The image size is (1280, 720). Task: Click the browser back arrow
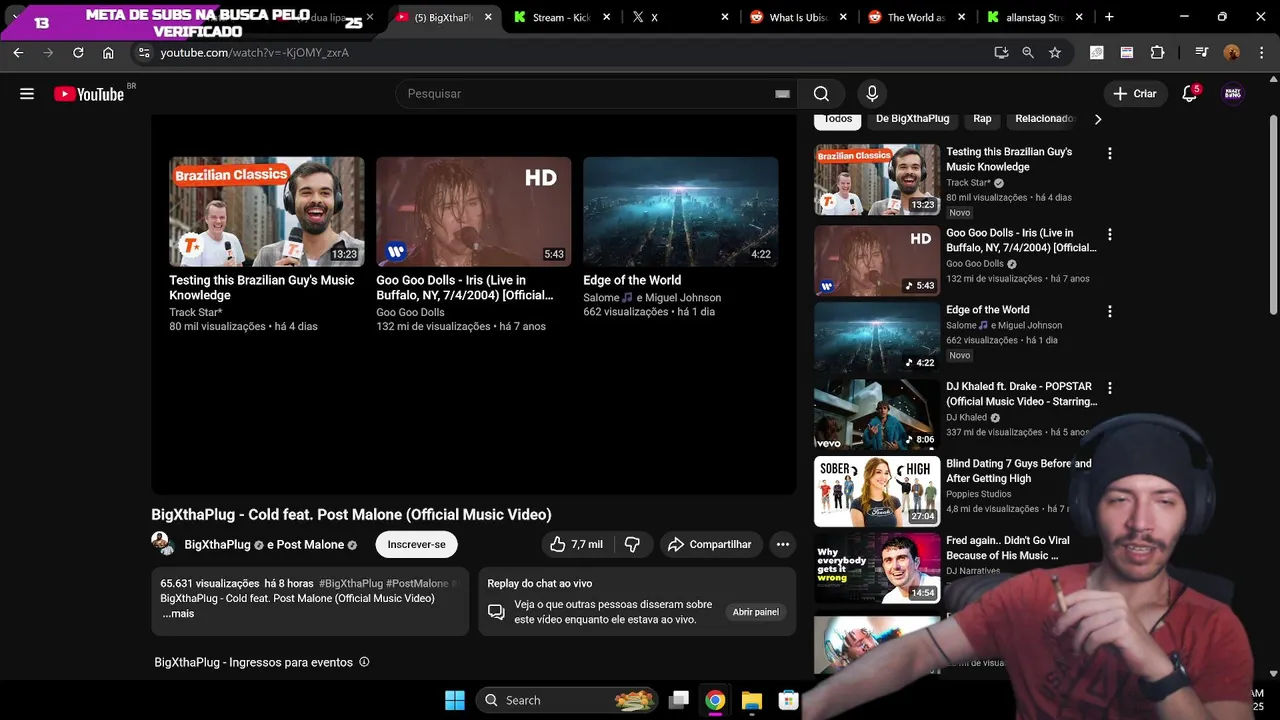tap(18, 53)
